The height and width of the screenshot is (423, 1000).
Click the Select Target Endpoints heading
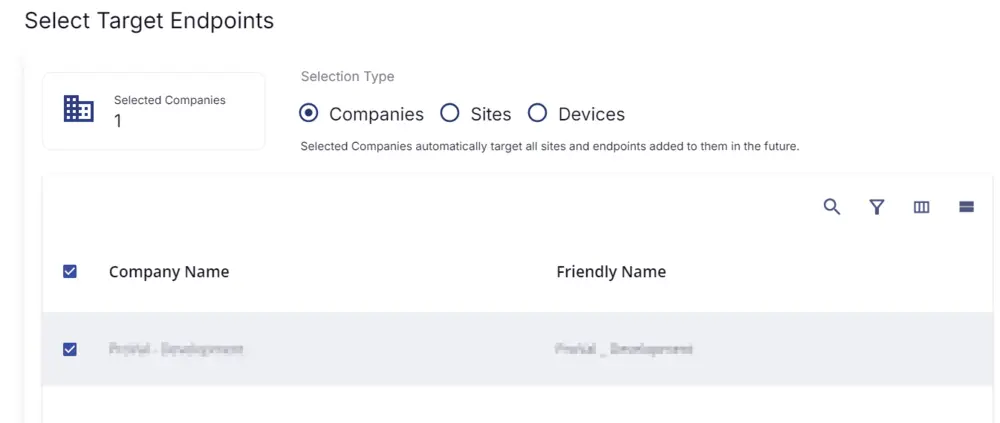click(x=149, y=20)
